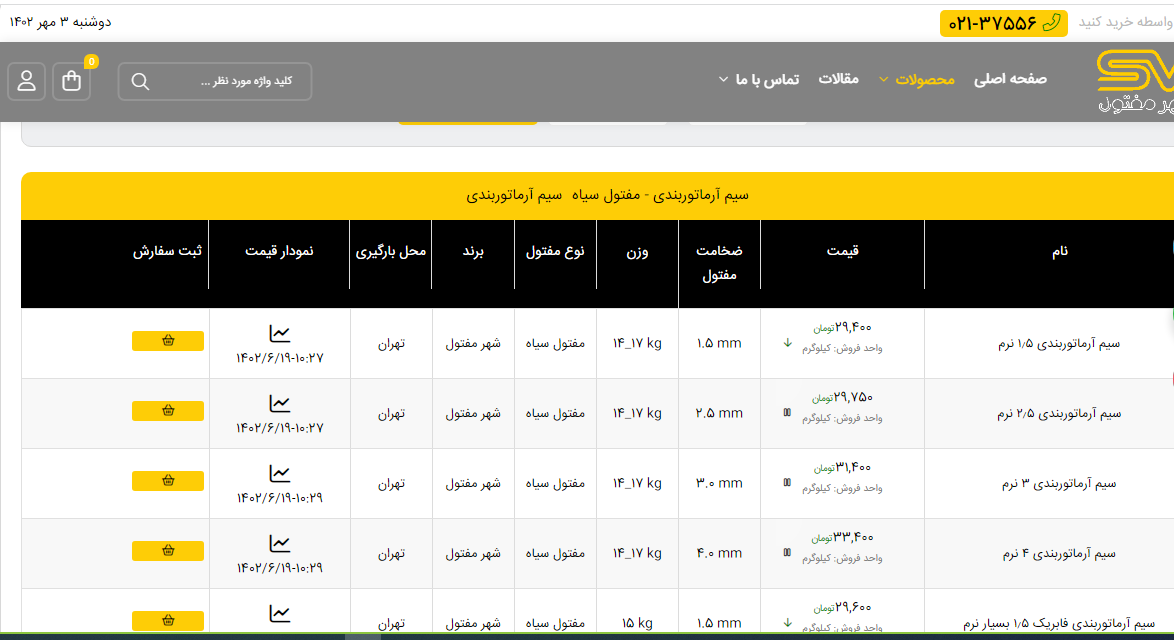Click the قیمت column header

click(842, 251)
